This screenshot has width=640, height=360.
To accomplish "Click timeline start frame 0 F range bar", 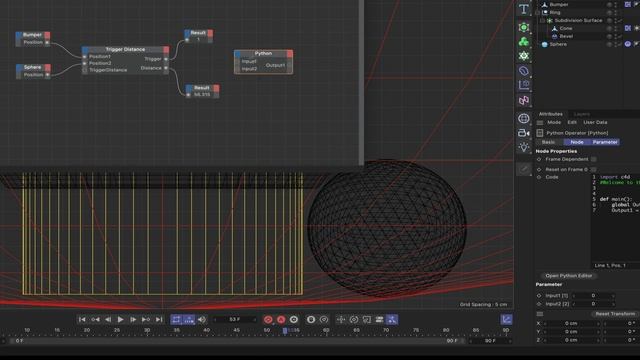I will [x=19, y=340].
